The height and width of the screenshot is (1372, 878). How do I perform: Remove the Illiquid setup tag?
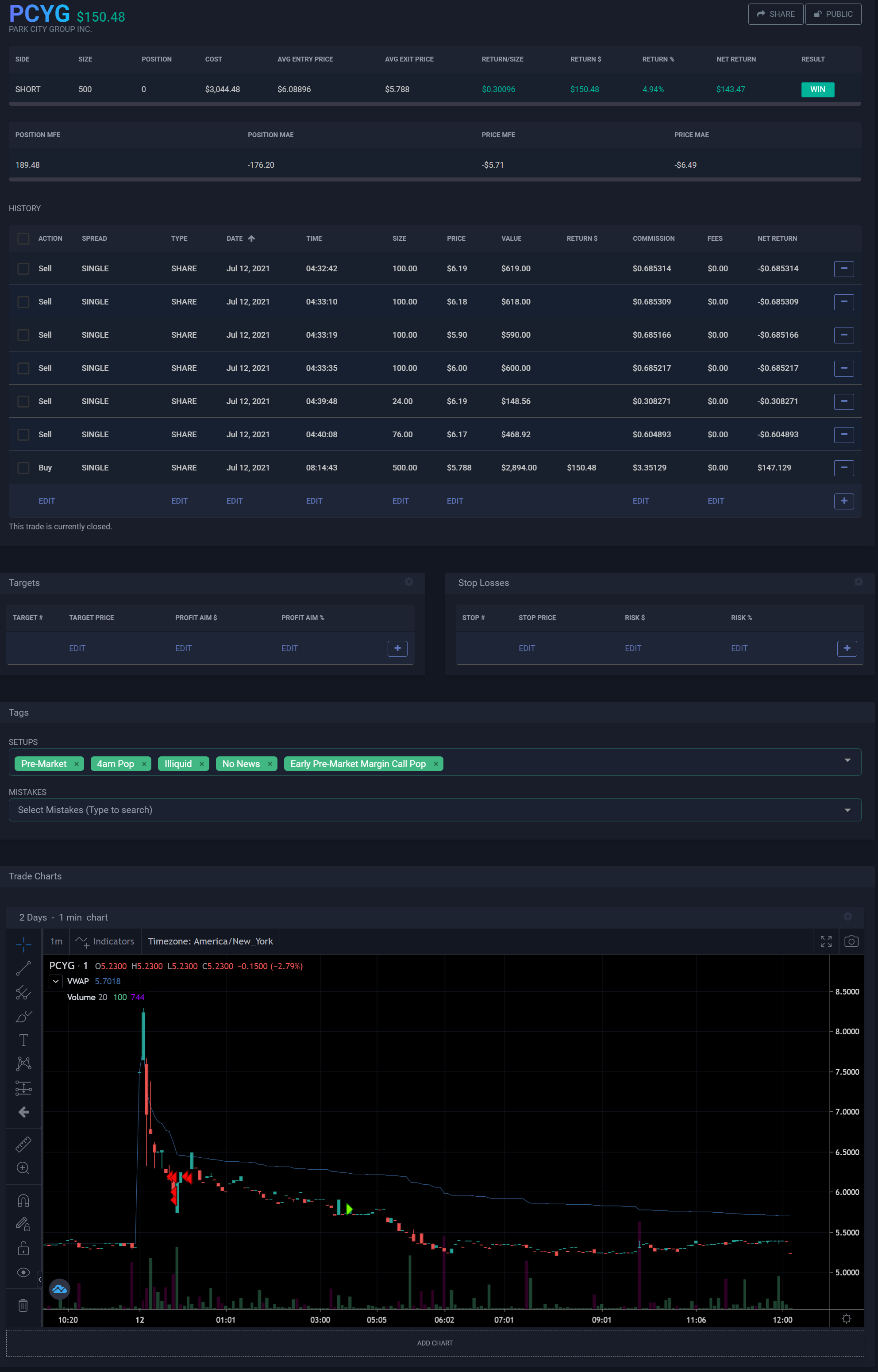coord(202,764)
